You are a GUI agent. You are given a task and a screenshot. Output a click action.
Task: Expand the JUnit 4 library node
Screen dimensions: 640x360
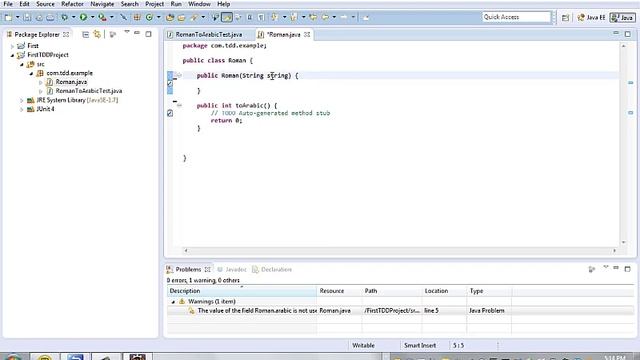click(x=22, y=109)
